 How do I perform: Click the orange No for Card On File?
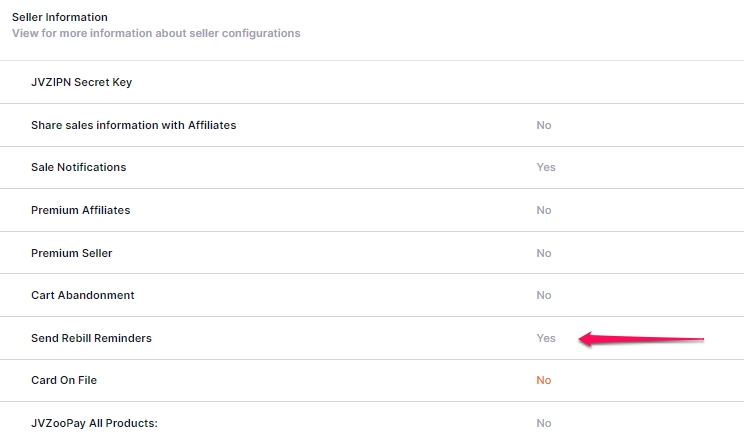(544, 380)
